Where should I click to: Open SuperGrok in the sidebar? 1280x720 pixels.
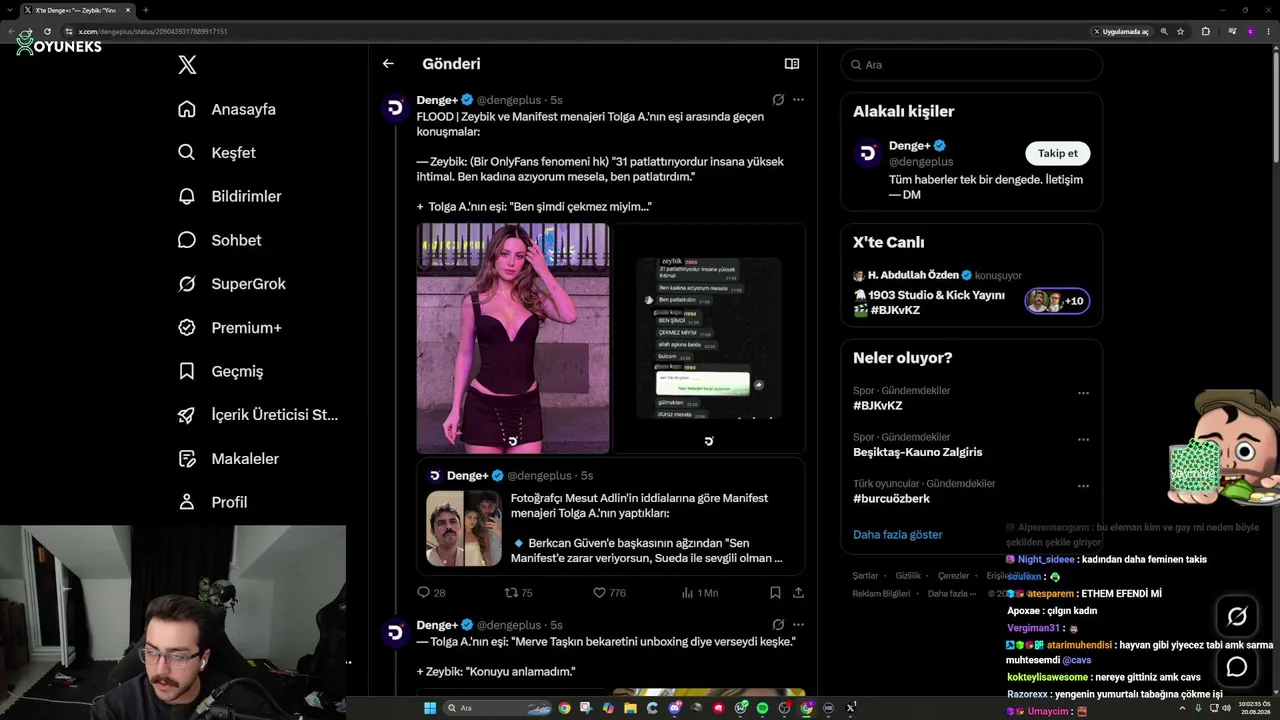click(231, 284)
